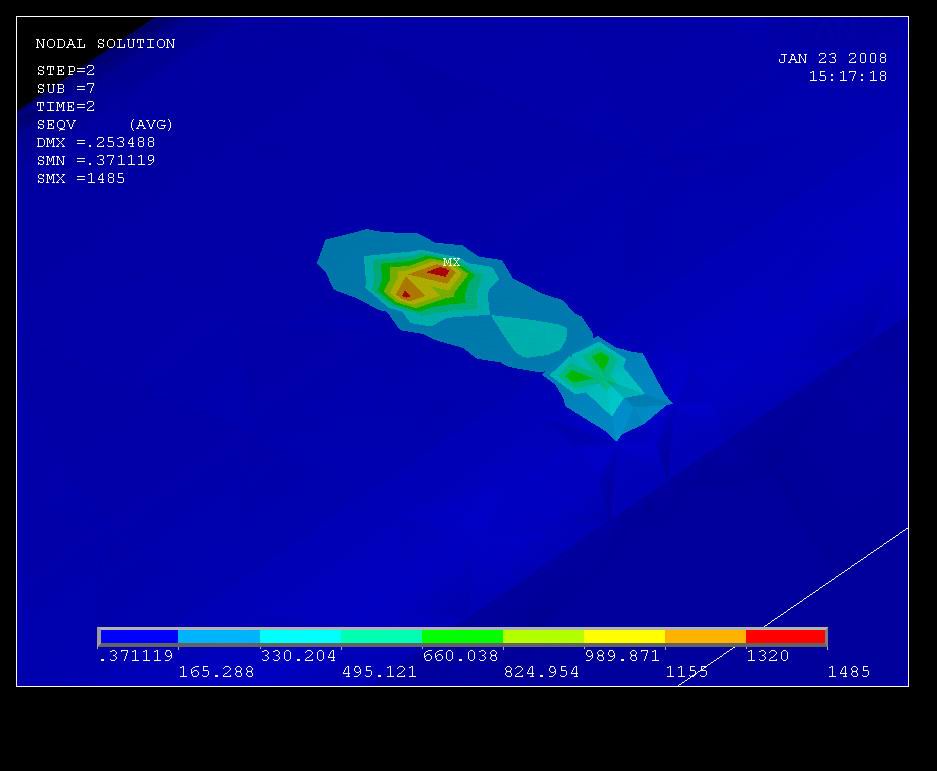Image resolution: width=937 pixels, height=771 pixels.
Task: Click the SMX =1485 value
Action: coord(81,178)
